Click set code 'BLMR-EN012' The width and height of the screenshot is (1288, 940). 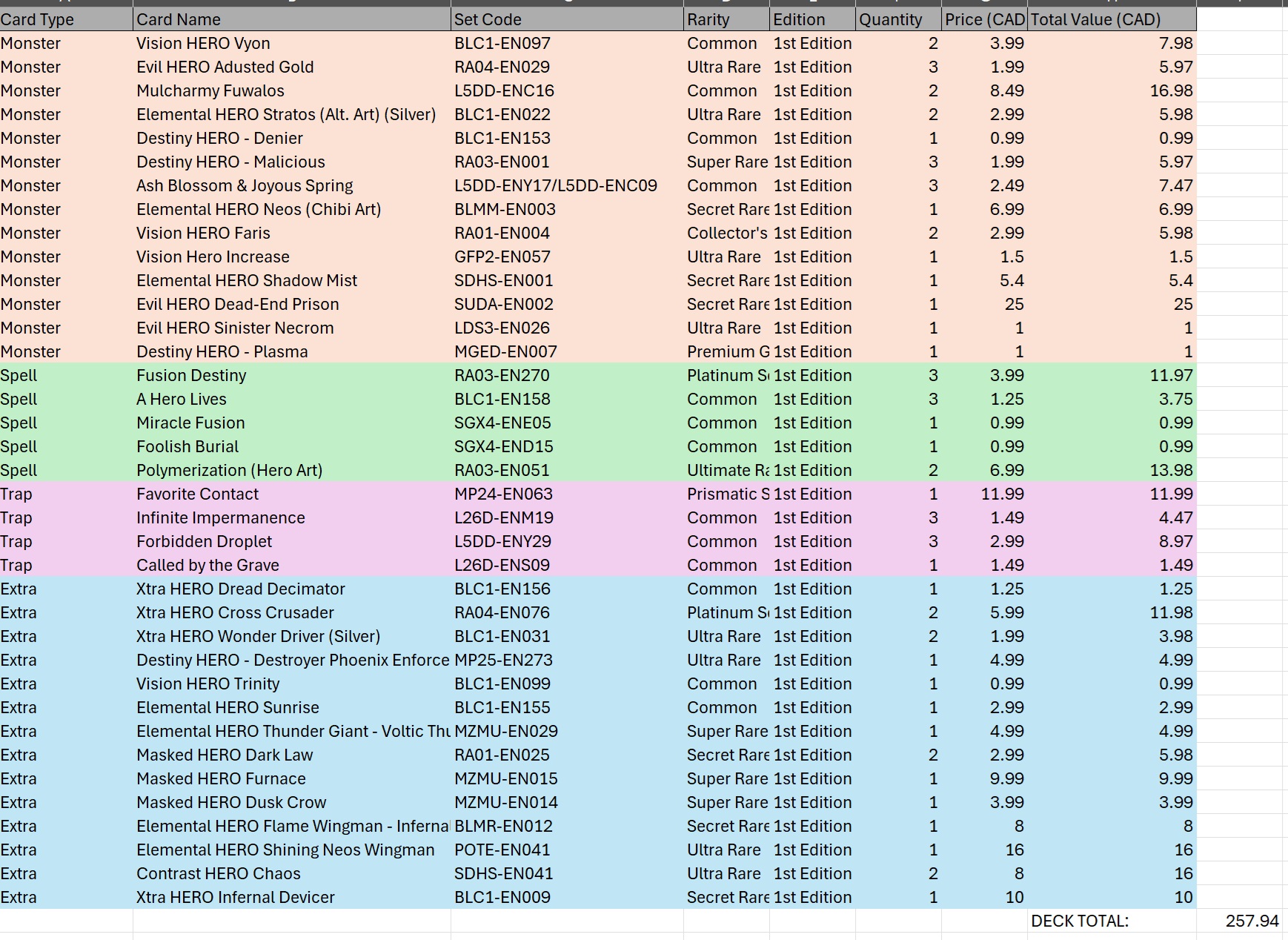(x=567, y=826)
